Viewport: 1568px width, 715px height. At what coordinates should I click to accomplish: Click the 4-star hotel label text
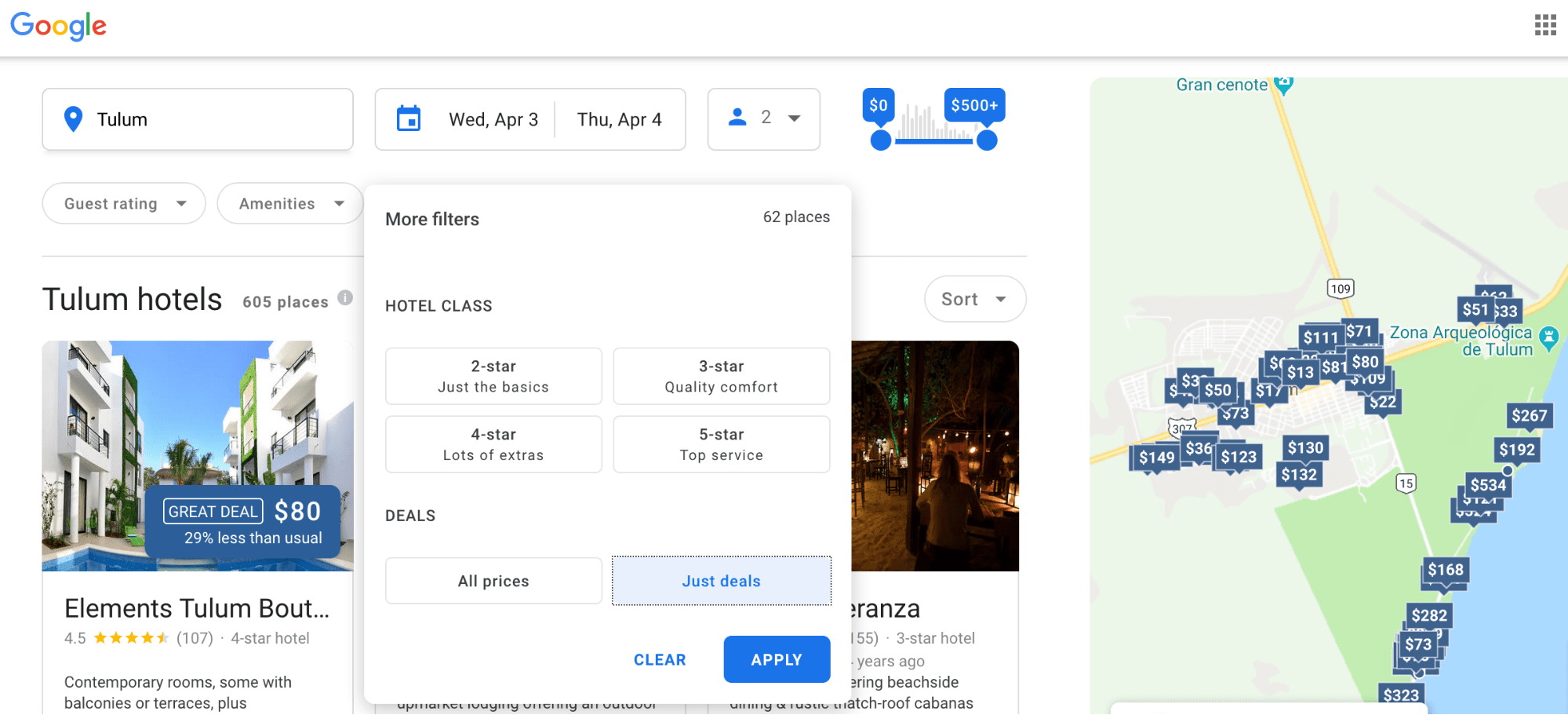click(x=270, y=638)
